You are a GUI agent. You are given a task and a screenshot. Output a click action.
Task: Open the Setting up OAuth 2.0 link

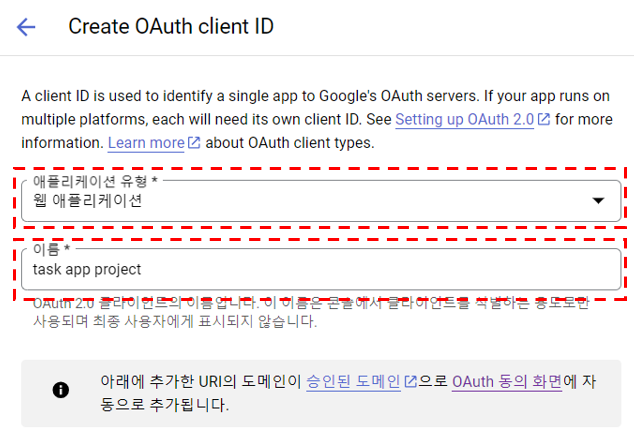click(x=465, y=119)
